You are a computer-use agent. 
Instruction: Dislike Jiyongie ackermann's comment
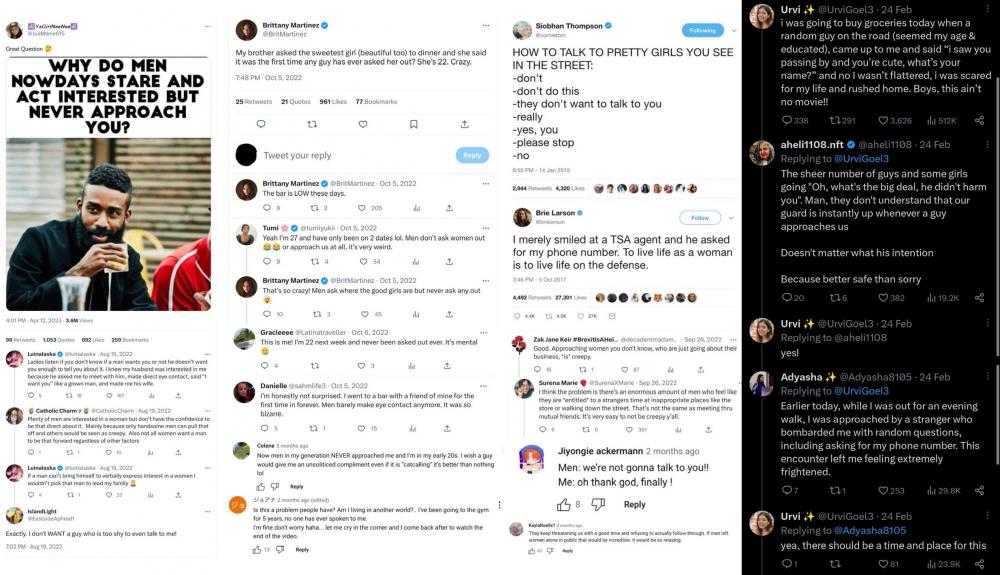pos(598,505)
